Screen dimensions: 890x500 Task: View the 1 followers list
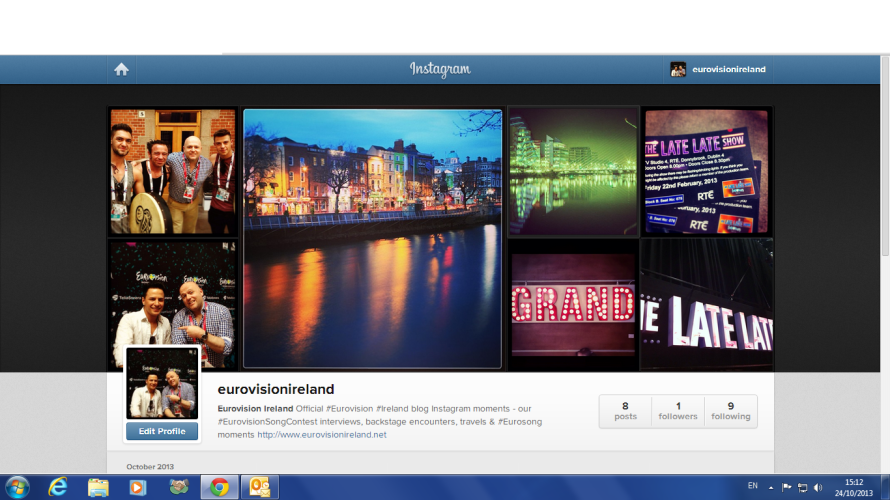678,411
